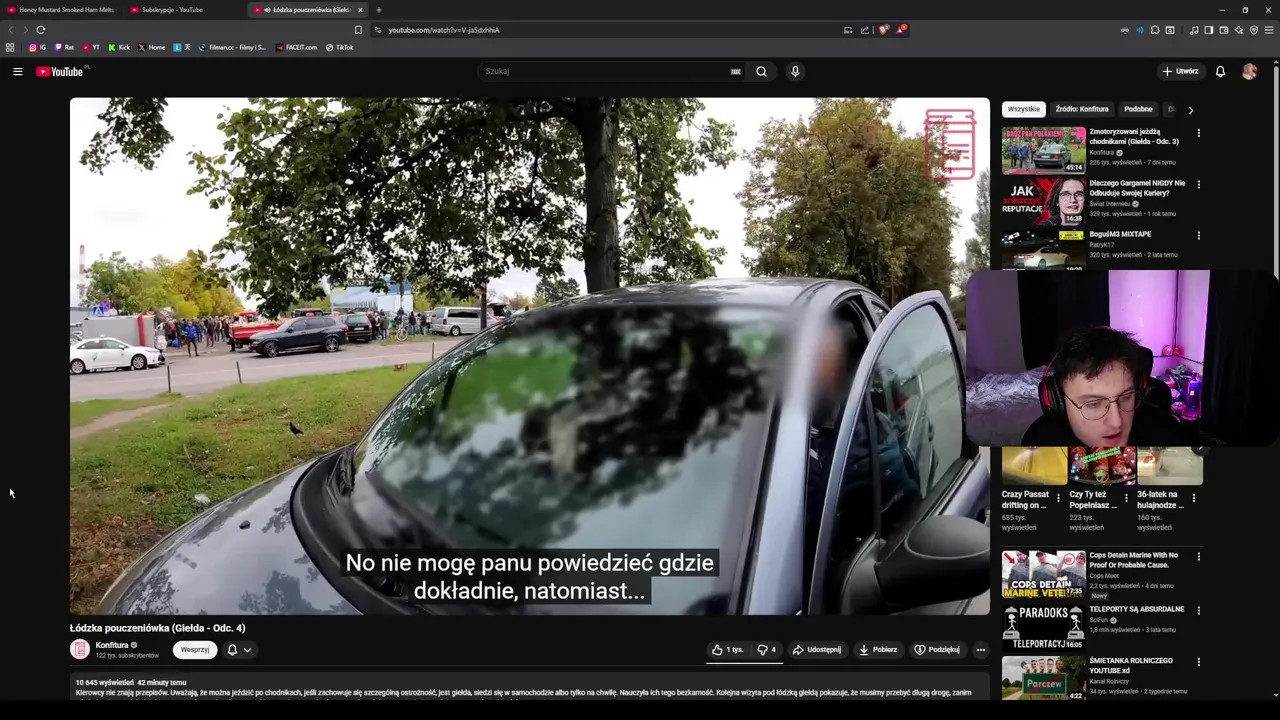The image size is (1280, 720).
Task: Like the video with thumbs up
Action: point(727,650)
